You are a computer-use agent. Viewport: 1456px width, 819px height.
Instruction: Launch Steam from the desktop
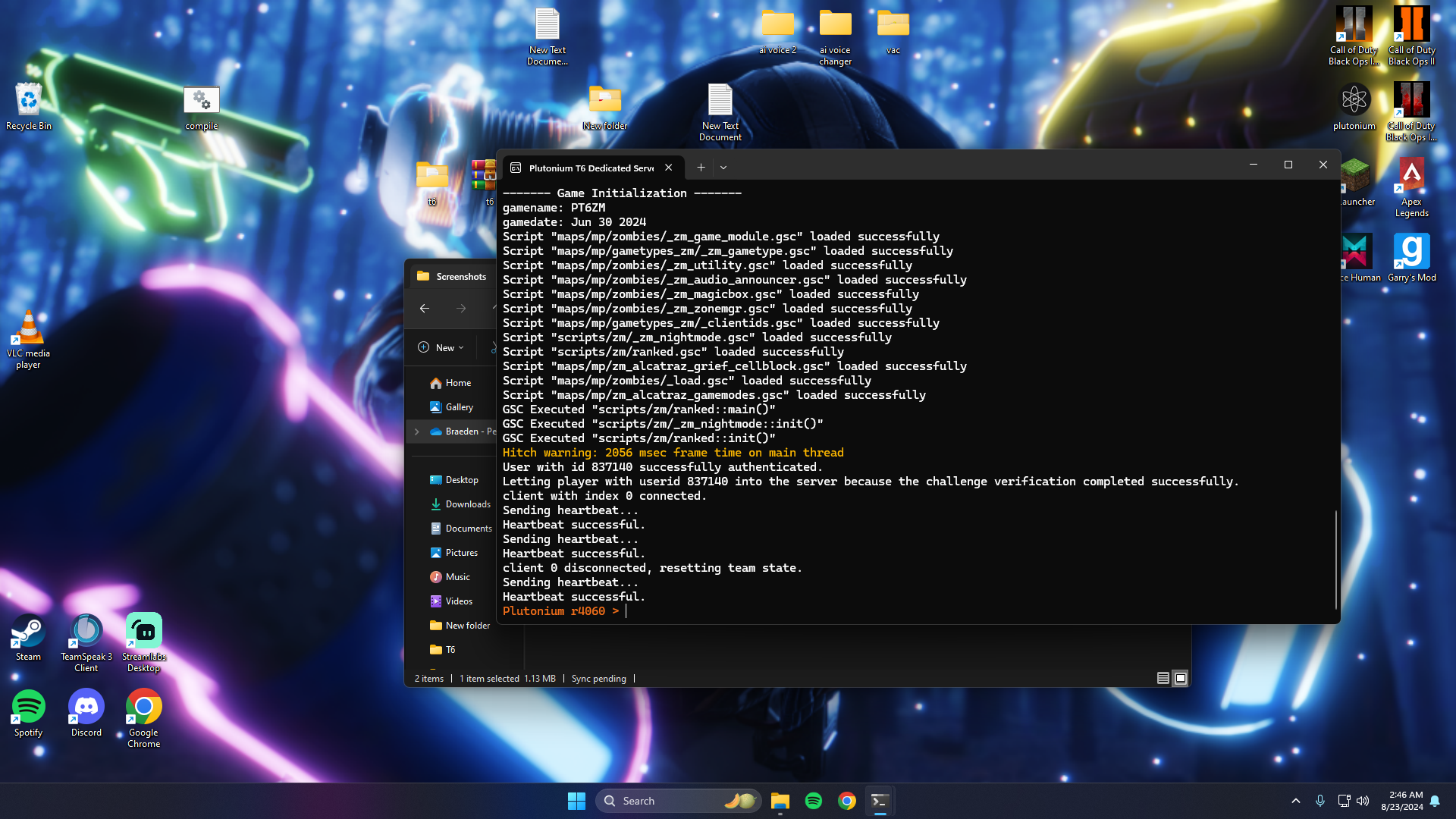[28, 637]
